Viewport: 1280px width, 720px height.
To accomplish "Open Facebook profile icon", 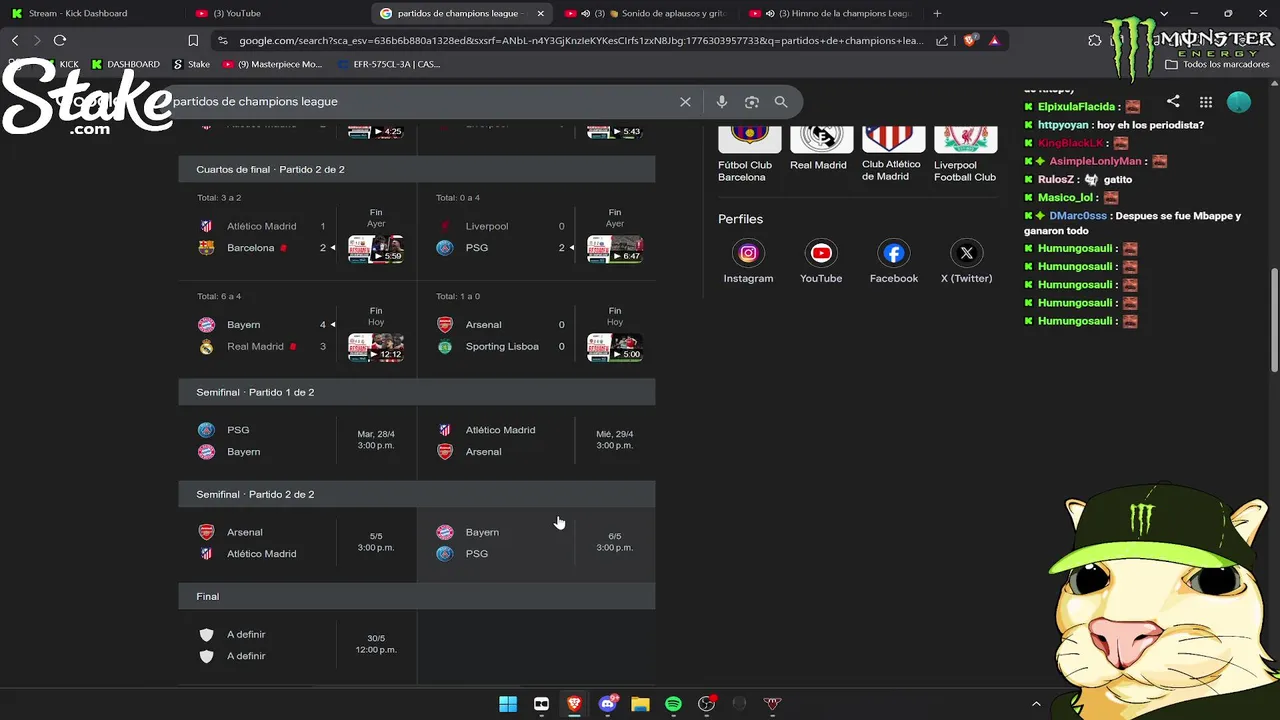I will click(894, 253).
